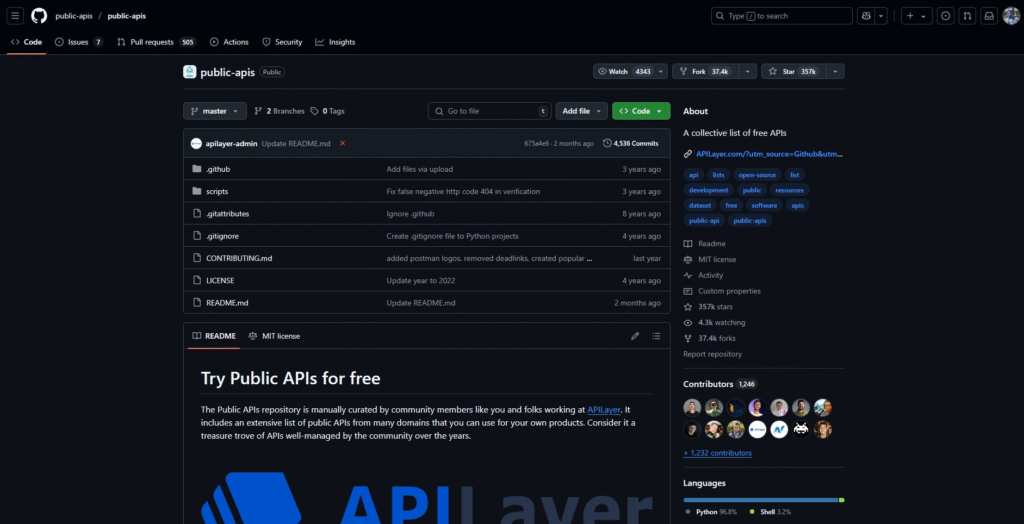Click the GitHub logo home icon
The width and height of the screenshot is (1024, 524).
(39, 16)
